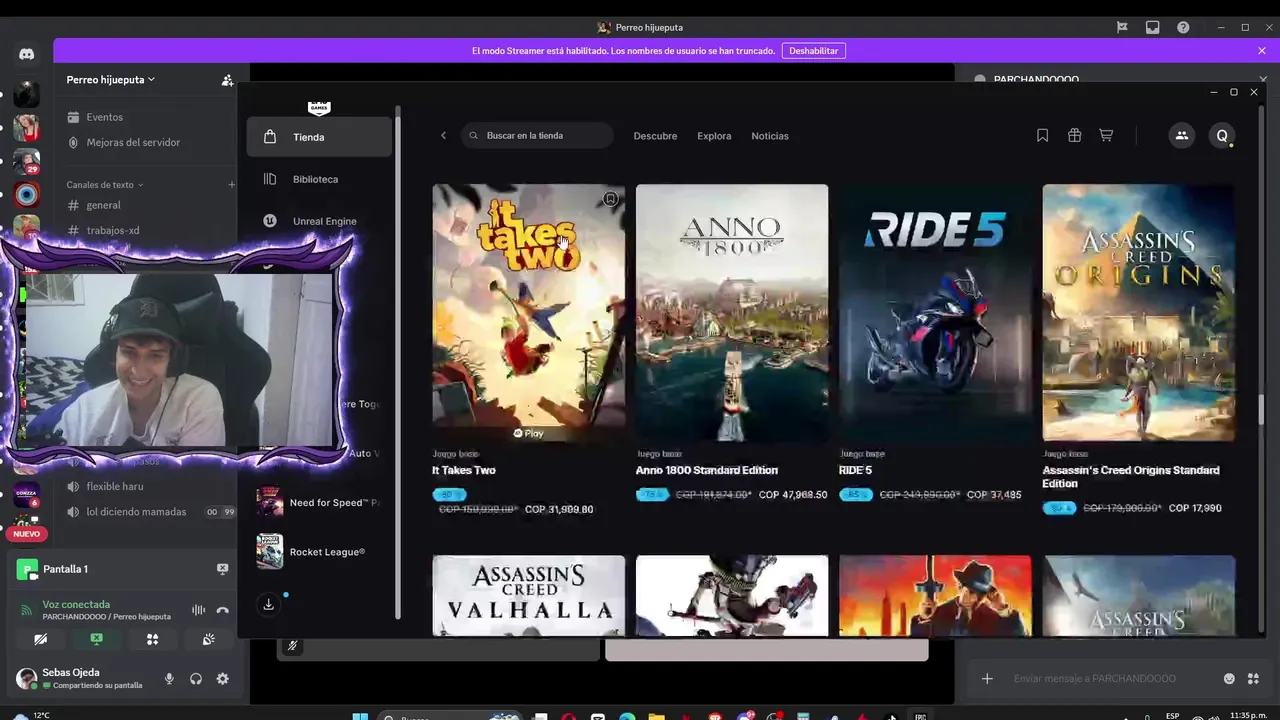
Task: Disable Streamer mode via Deshabilitar
Action: (813, 51)
